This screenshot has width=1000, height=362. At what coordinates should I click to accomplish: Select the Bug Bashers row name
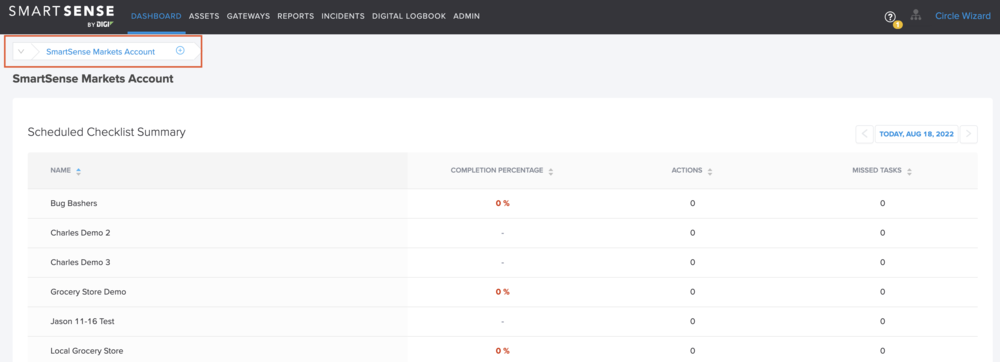[x=73, y=203]
